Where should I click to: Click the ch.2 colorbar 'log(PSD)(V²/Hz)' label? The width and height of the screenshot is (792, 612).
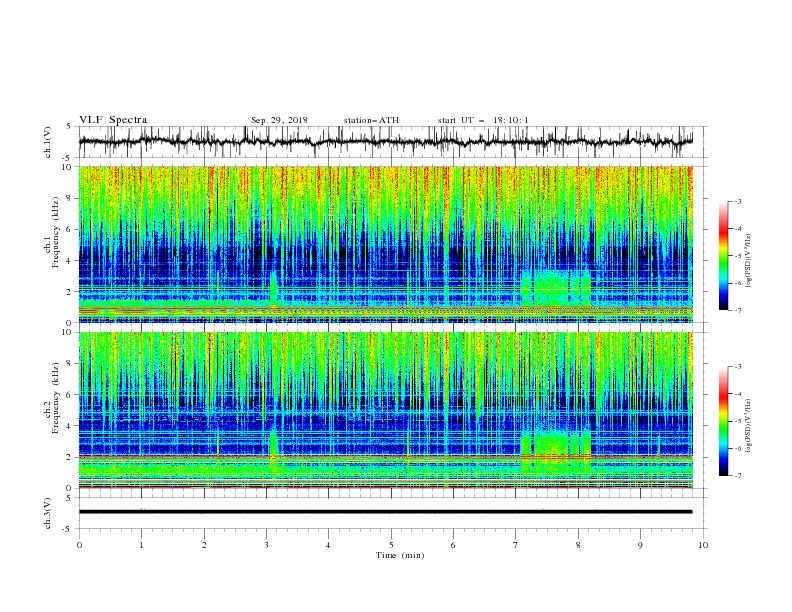(x=748, y=425)
